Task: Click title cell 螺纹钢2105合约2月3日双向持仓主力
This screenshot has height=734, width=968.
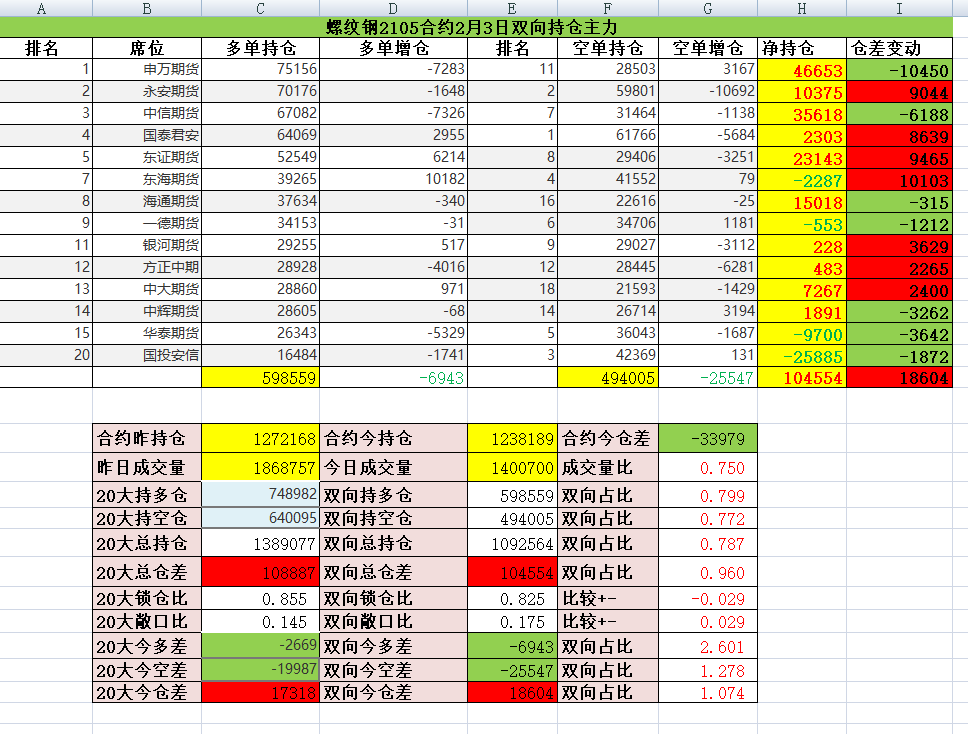Action: click(476, 27)
